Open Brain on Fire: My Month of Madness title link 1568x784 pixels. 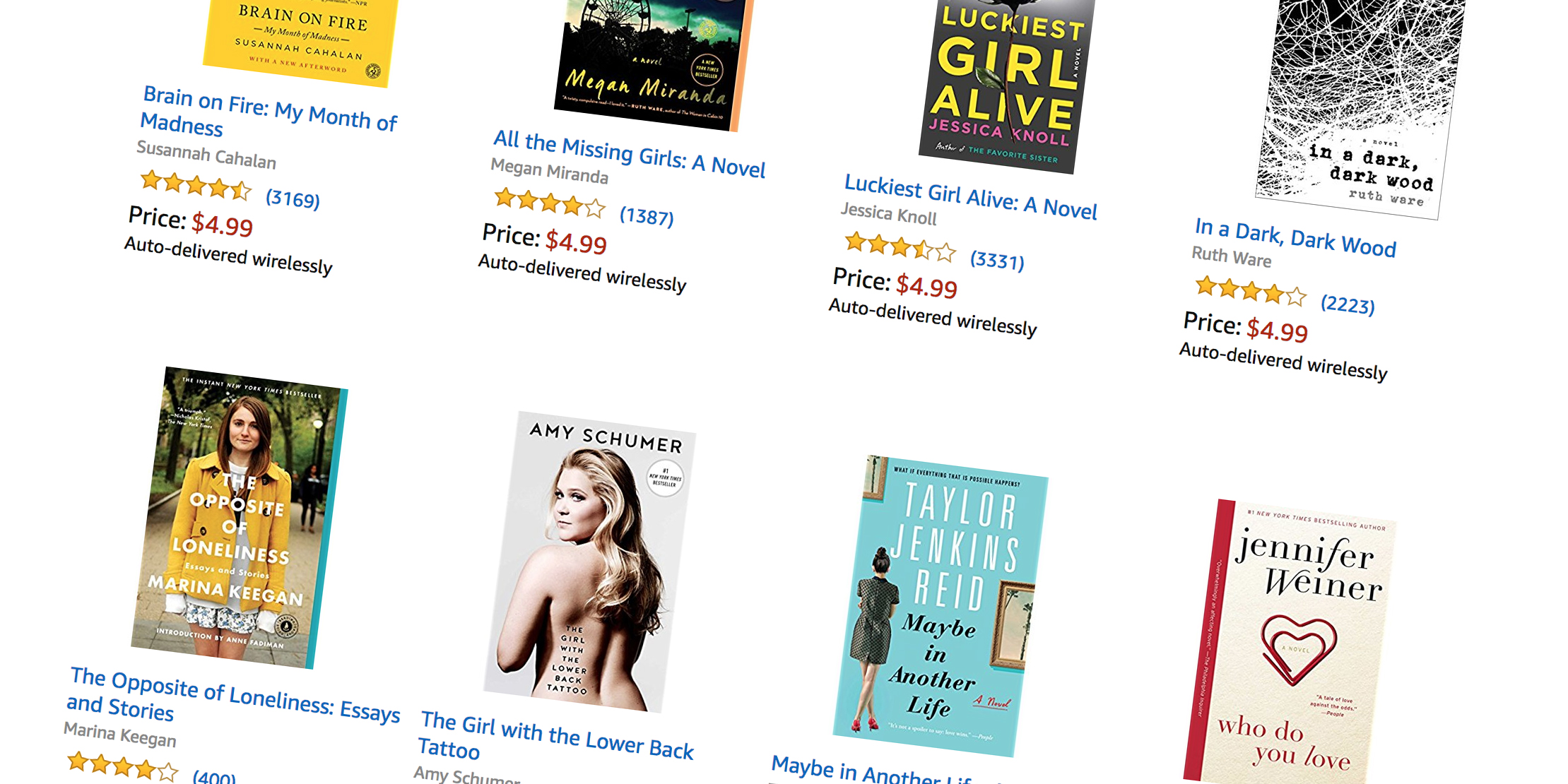pyautogui.click(x=269, y=111)
